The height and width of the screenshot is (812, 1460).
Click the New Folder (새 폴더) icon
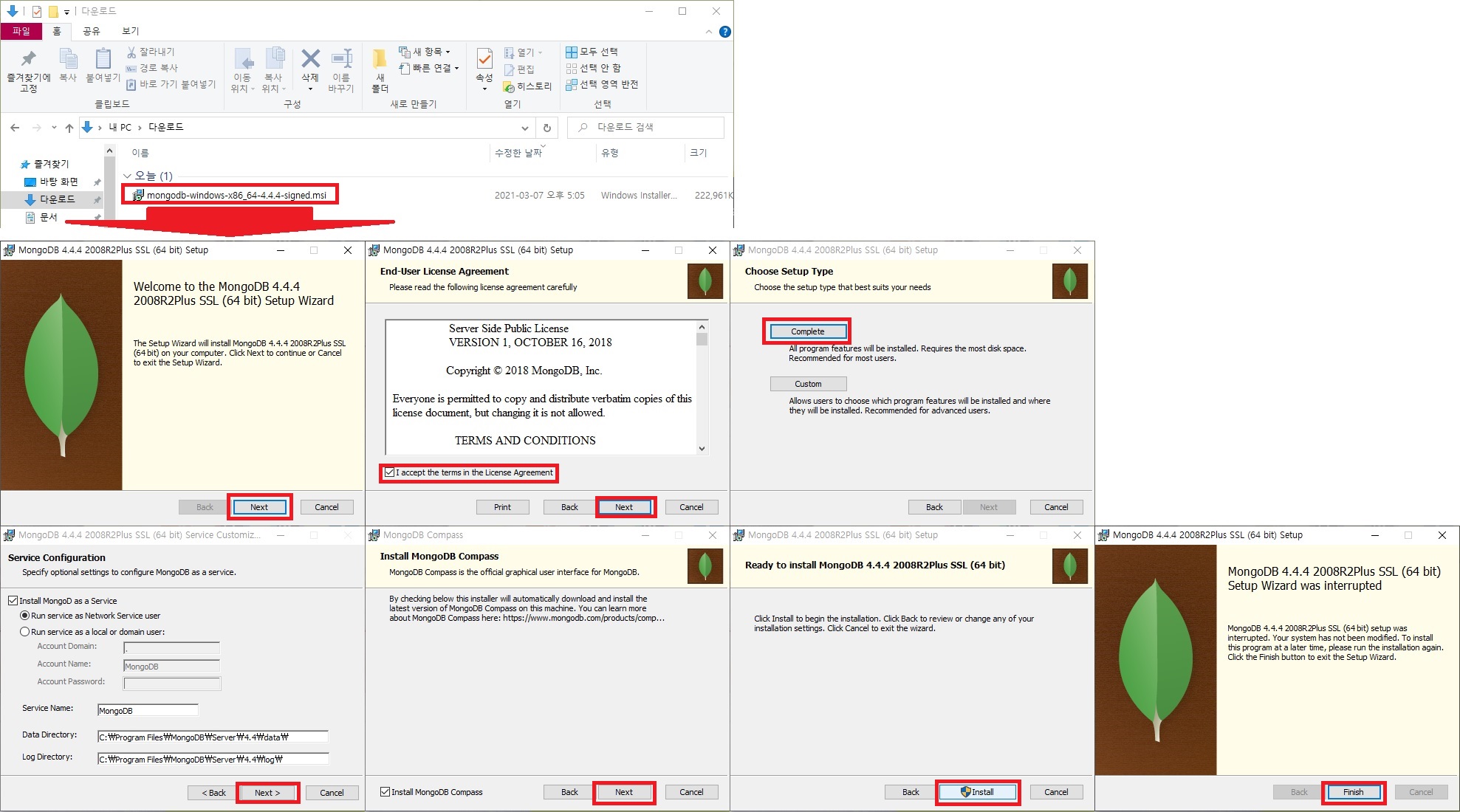click(x=380, y=60)
